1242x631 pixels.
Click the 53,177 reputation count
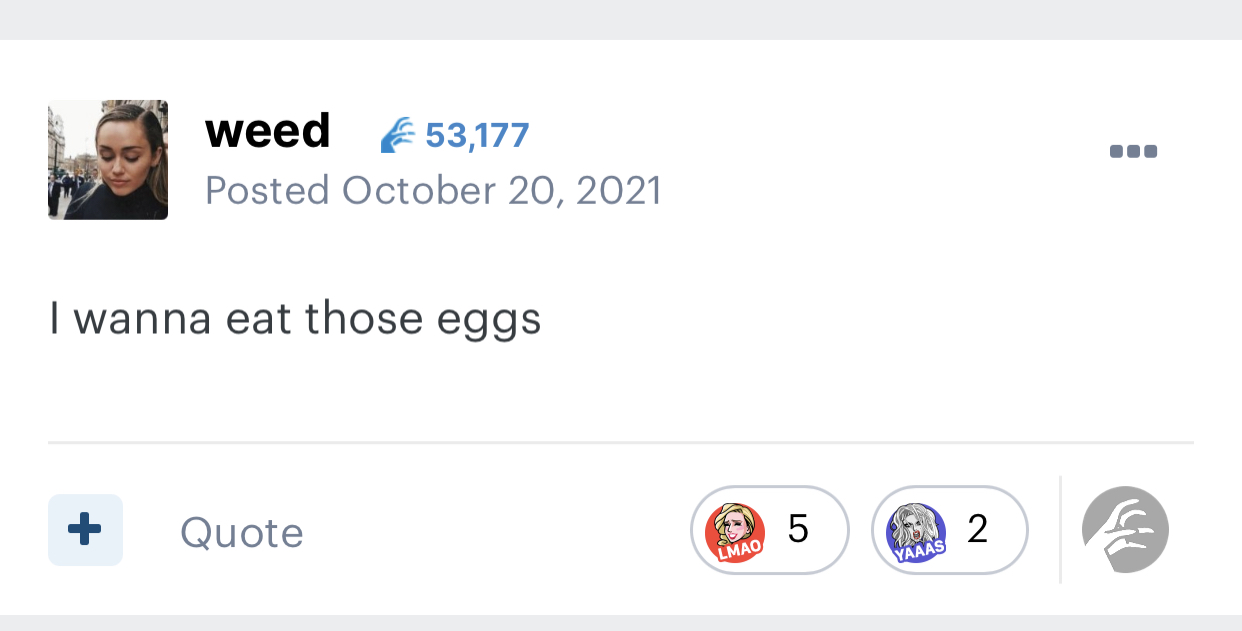click(x=477, y=135)
